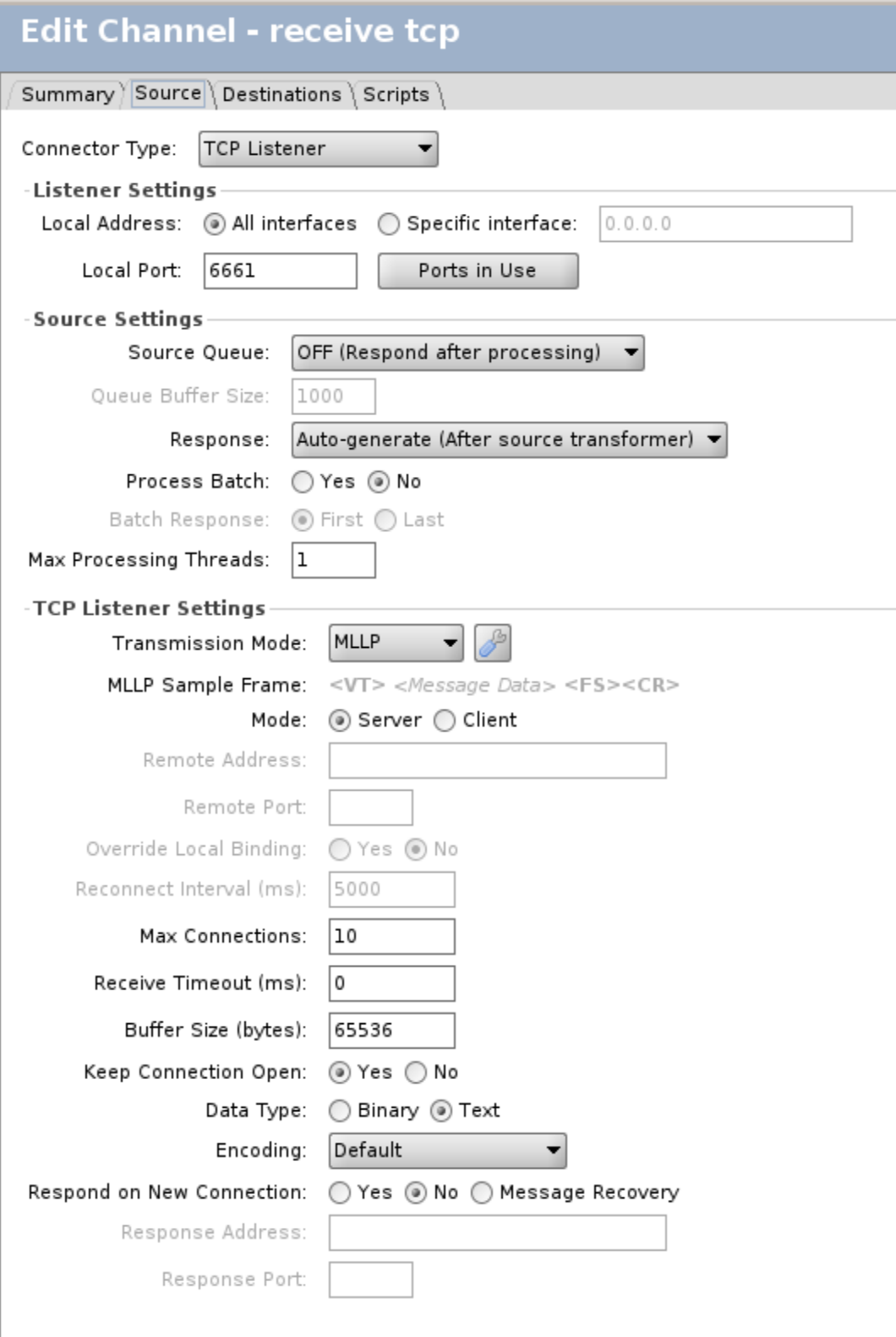
Task: Open Transmission Mode MLLP dropdown
Action: click(396, 643)
